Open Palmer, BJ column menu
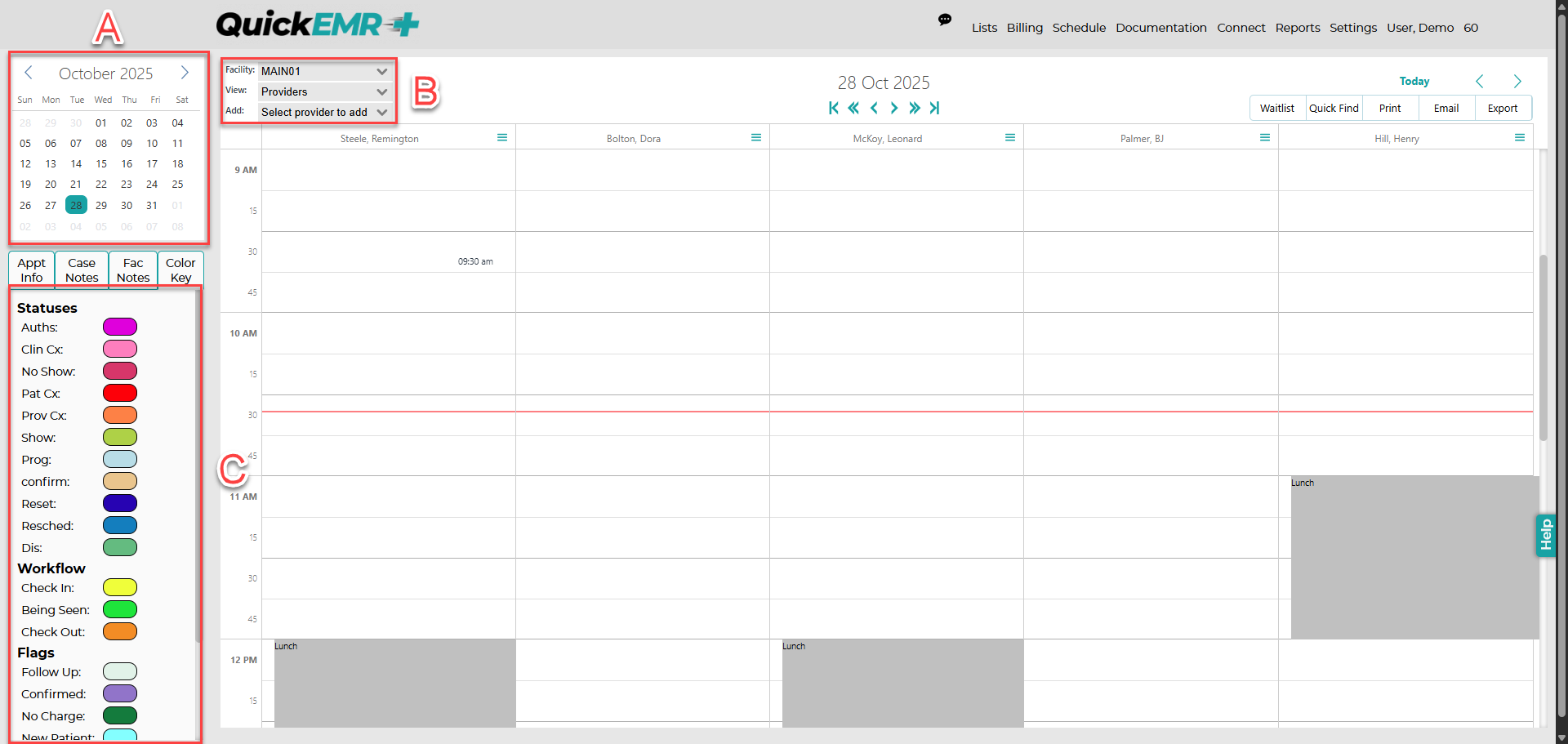The height and width of the screenshot is (744, 1568). click(1265, 137)
